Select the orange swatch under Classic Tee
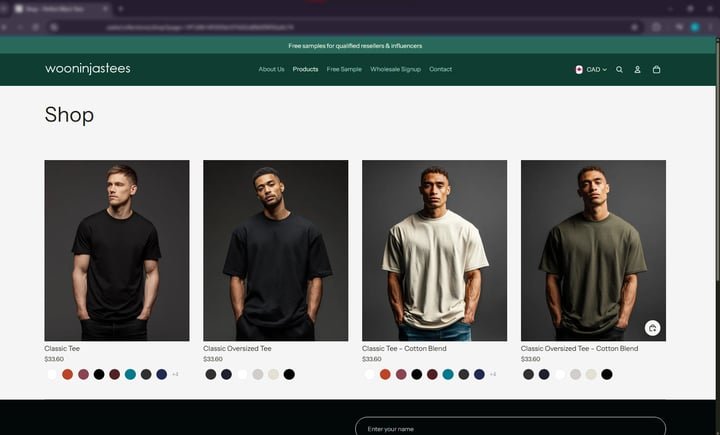 [x=68, y=374]
